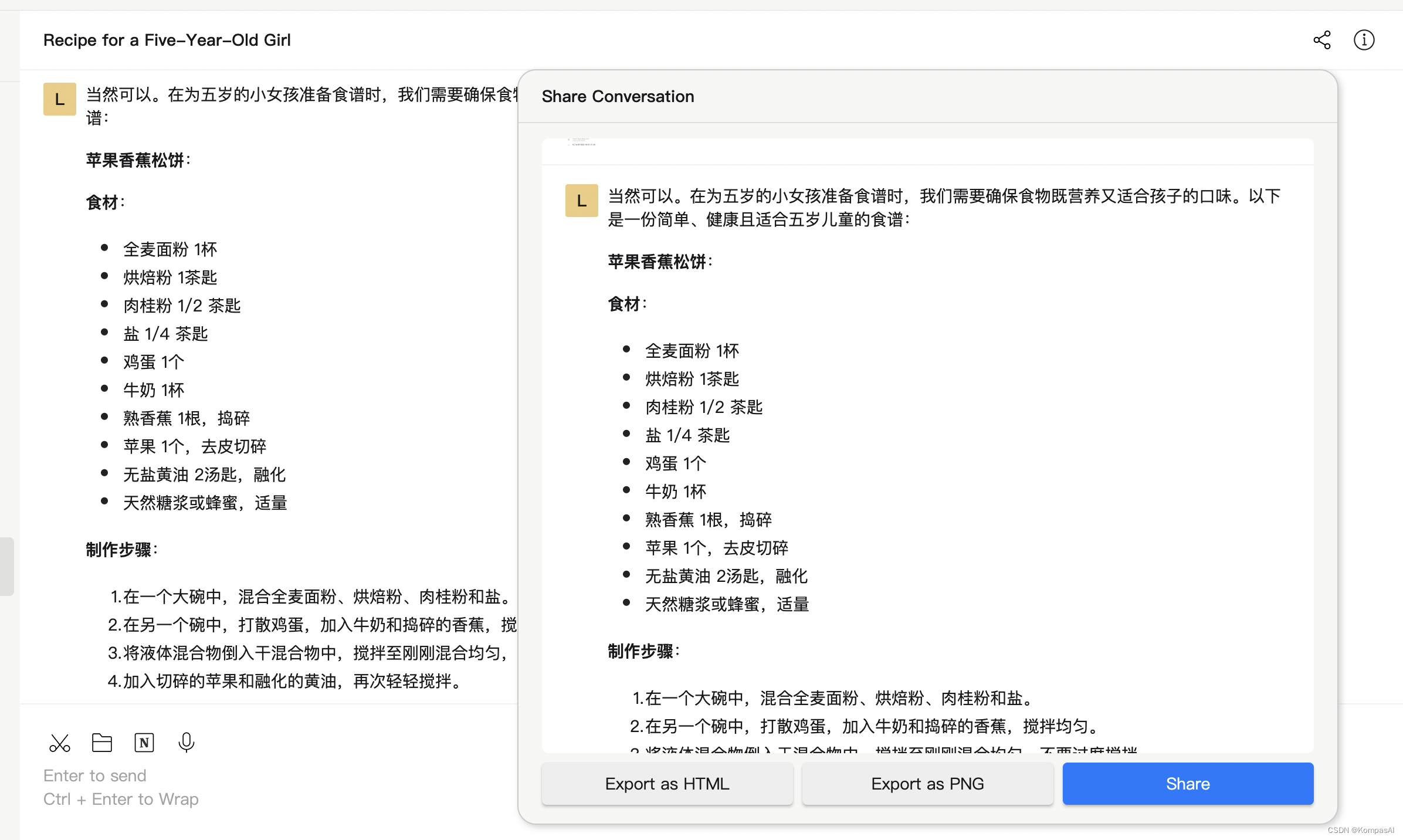
Task: Click the share conversation icon in header
Action: [x=1322, y=40]
